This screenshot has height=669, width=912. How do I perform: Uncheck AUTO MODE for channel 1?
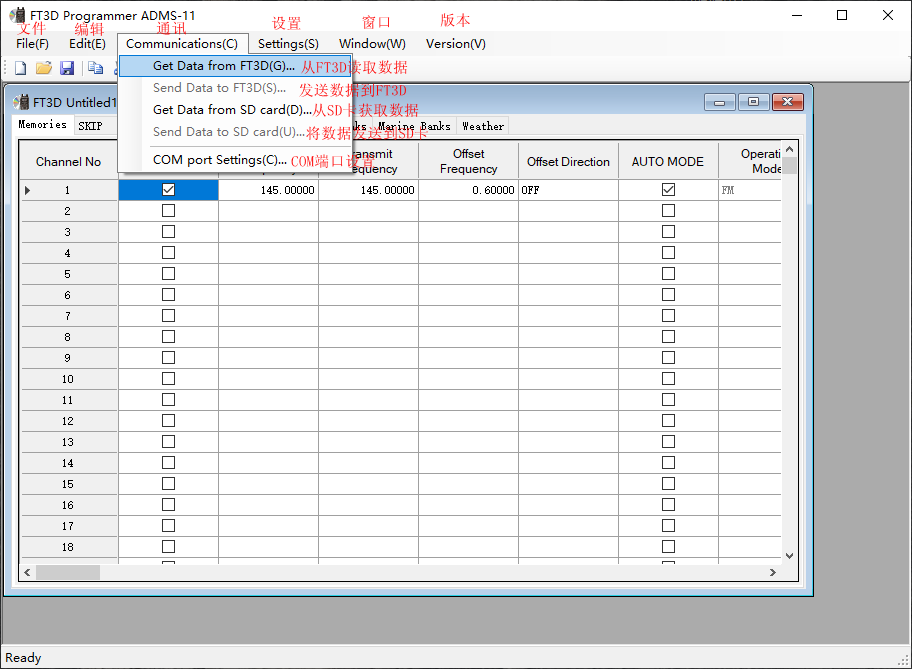[x=668, y=190]
